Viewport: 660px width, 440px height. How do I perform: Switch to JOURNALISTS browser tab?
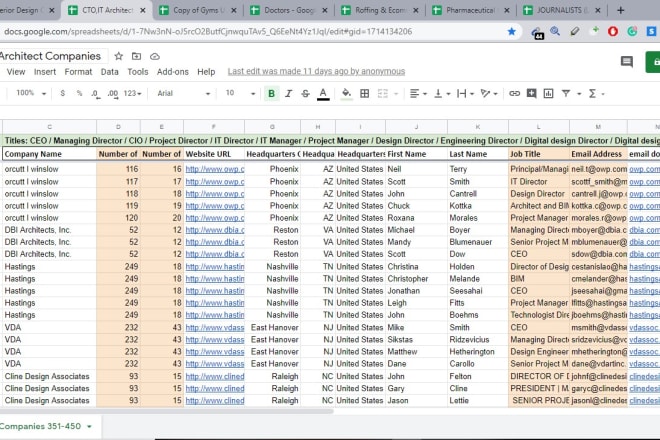[x=562, y=10]
